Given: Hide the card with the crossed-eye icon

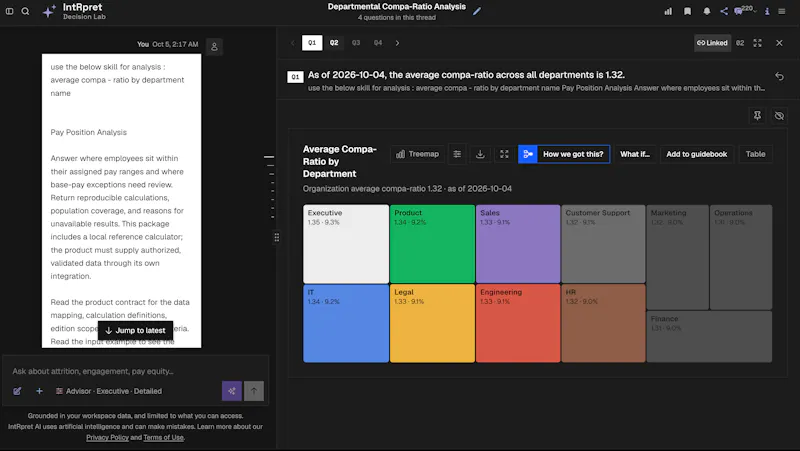Looking at the screenshot, I should click(779, 116).
